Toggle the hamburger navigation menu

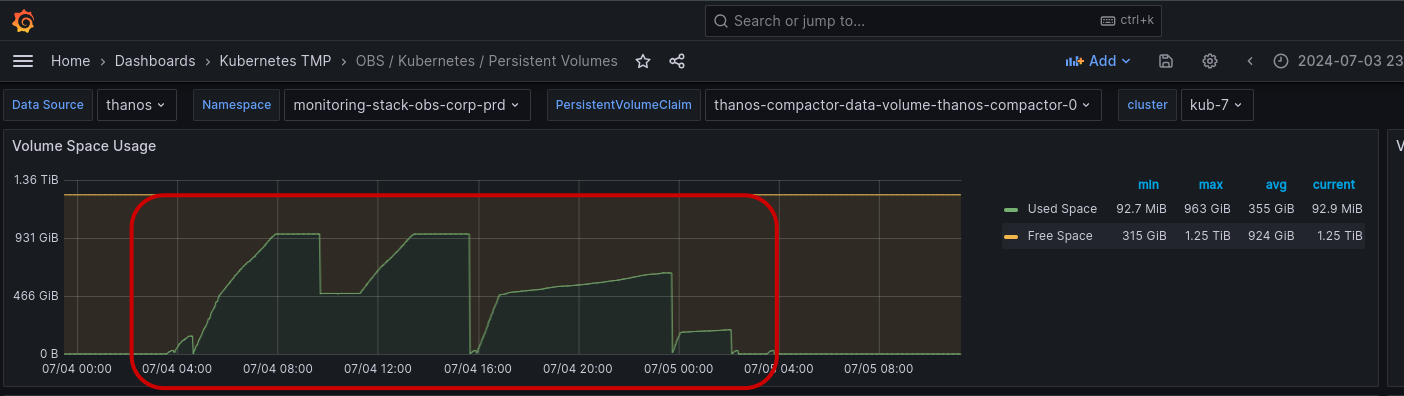[23, 61]
